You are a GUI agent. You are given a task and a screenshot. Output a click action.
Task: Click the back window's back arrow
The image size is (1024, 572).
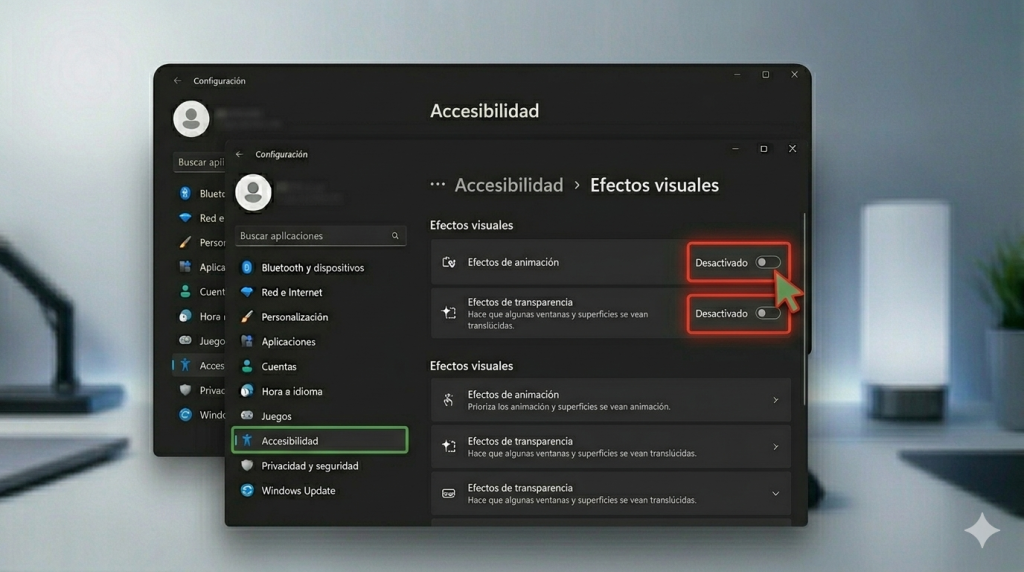[177, 80]
